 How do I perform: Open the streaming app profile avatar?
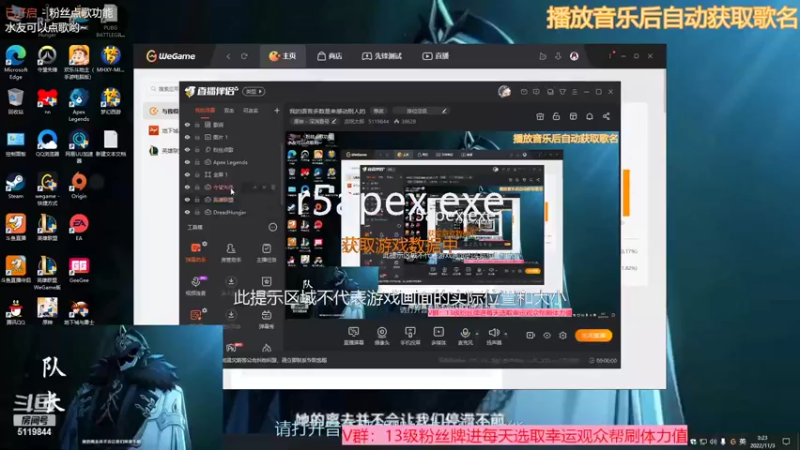click(x=504, y=91)
